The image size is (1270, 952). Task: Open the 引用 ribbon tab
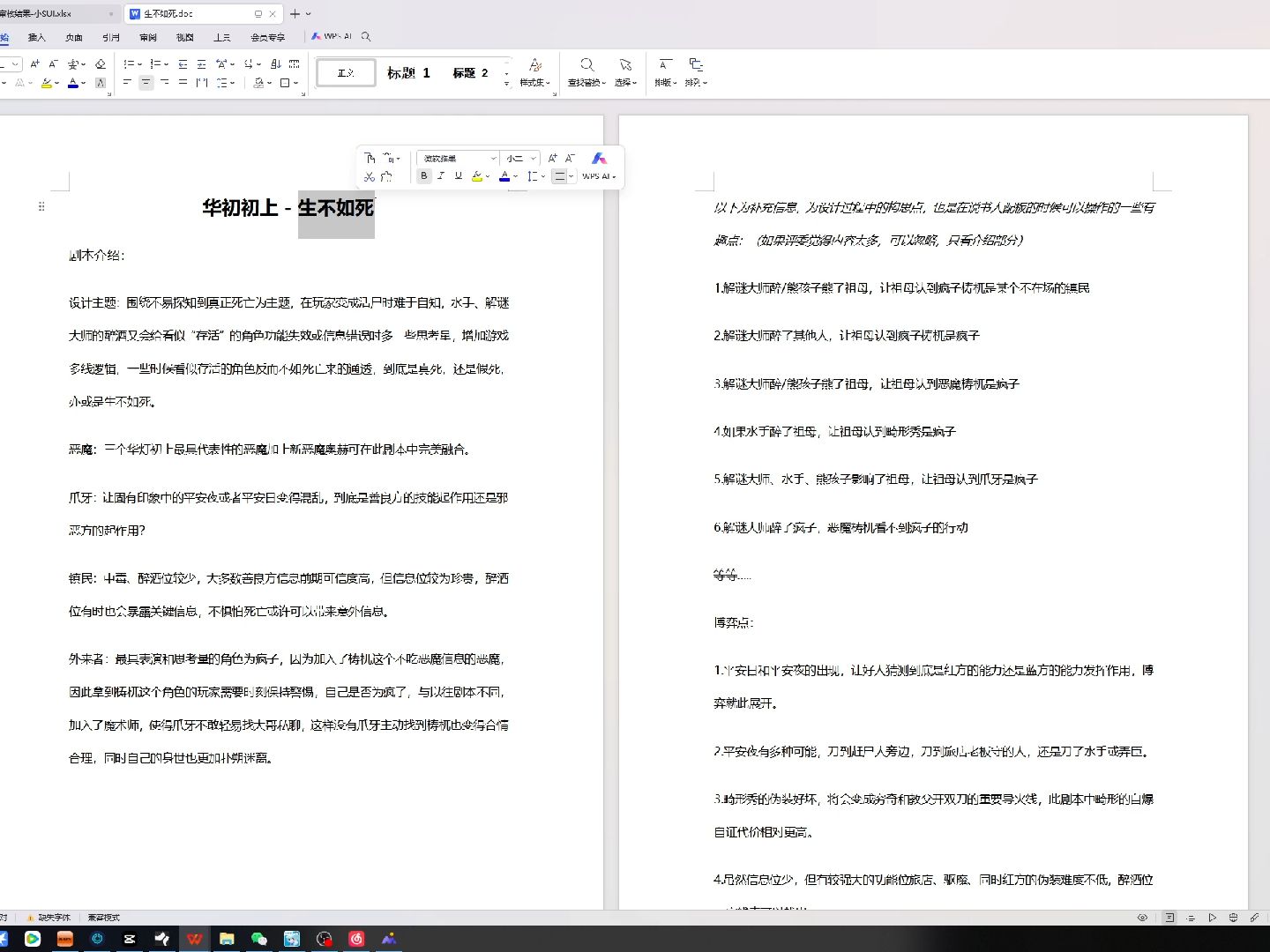click(111, 37)
